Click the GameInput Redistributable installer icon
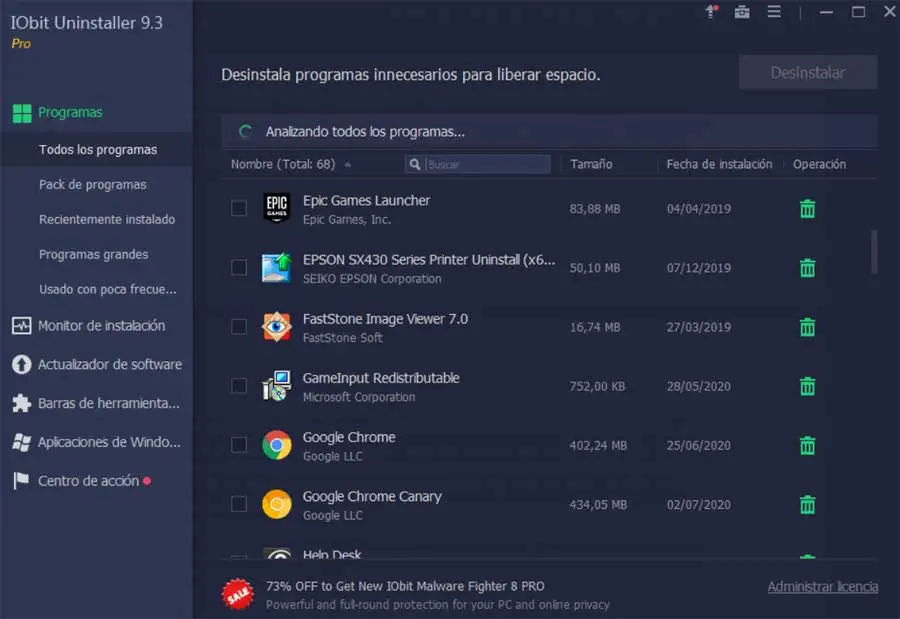 click(x=277, y=386)
